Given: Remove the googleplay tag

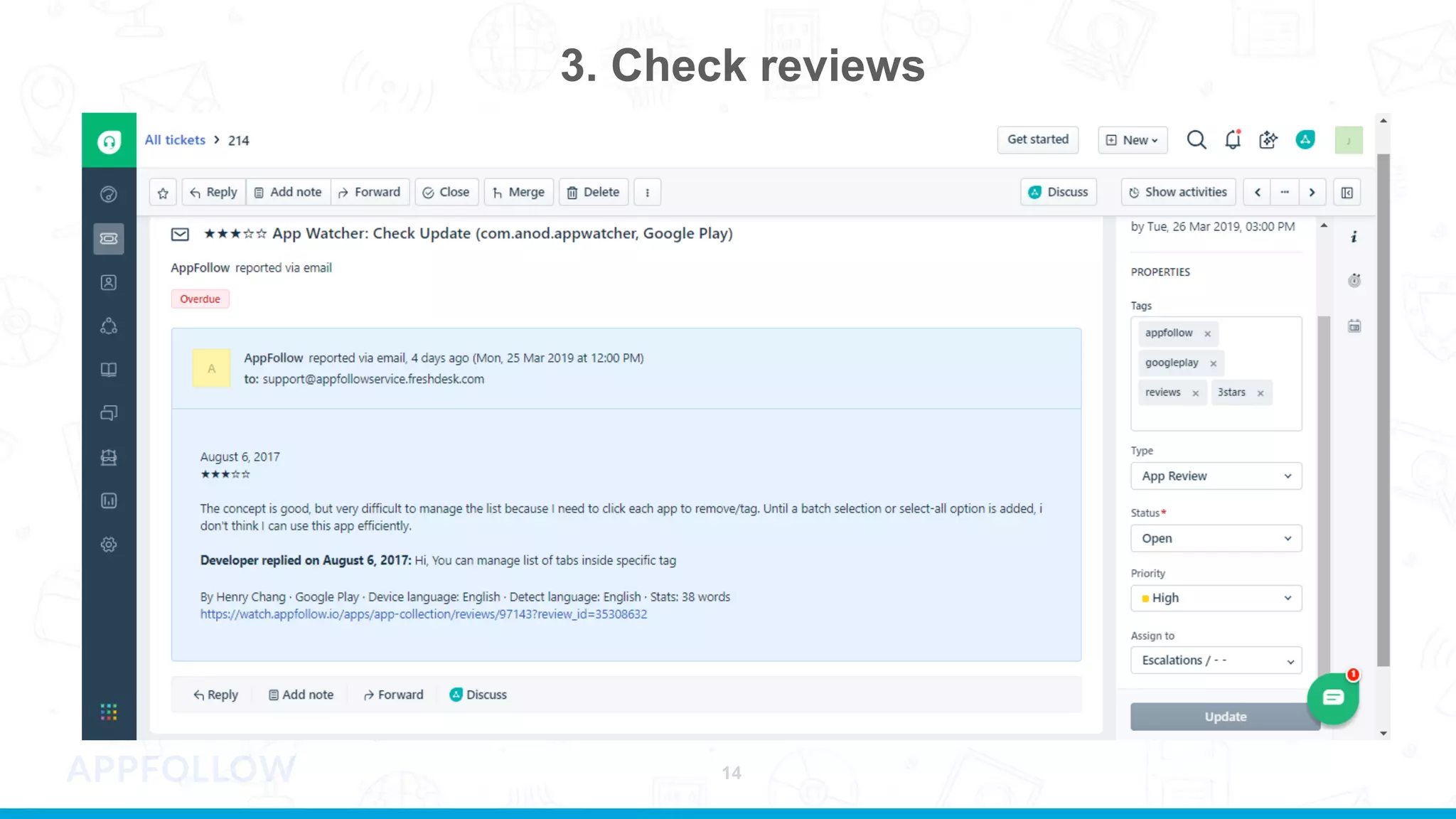Looking at the screenshot, I should [1213, 363].
